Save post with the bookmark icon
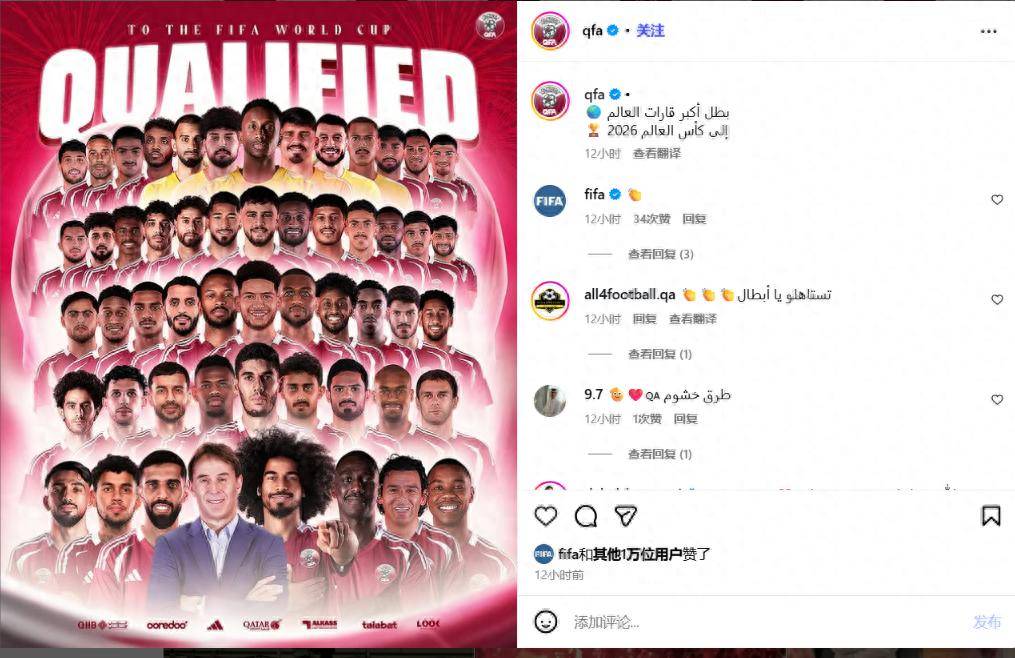 coord(990,516)
